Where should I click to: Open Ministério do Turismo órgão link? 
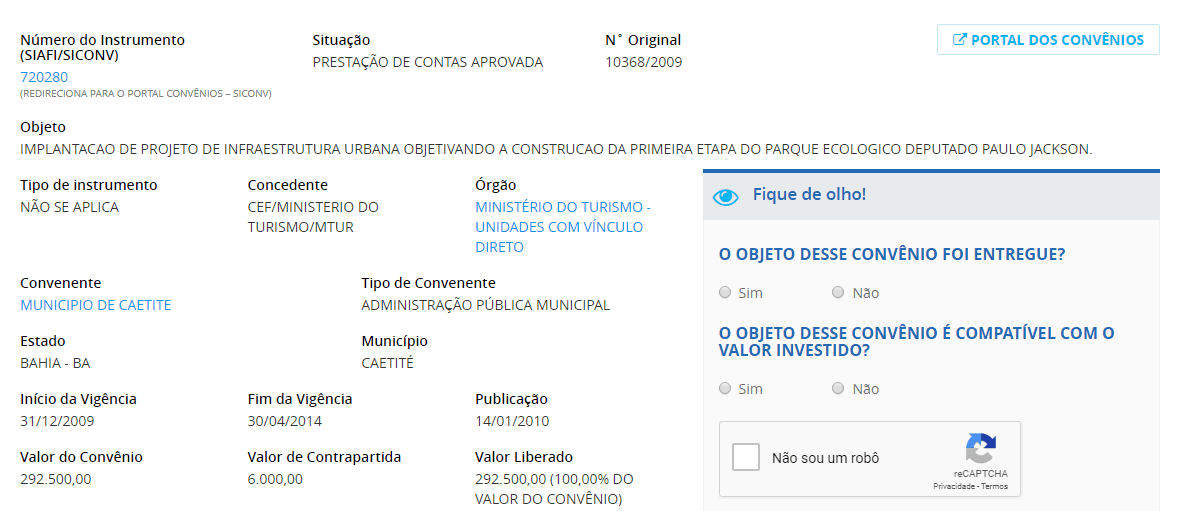[x=563, y=227]
